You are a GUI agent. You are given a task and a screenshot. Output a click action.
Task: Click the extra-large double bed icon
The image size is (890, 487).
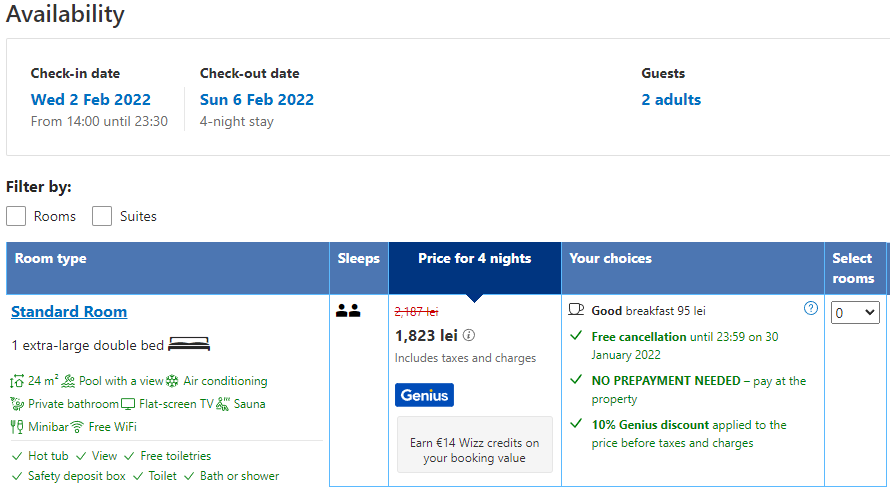click(x=189, y=345)
